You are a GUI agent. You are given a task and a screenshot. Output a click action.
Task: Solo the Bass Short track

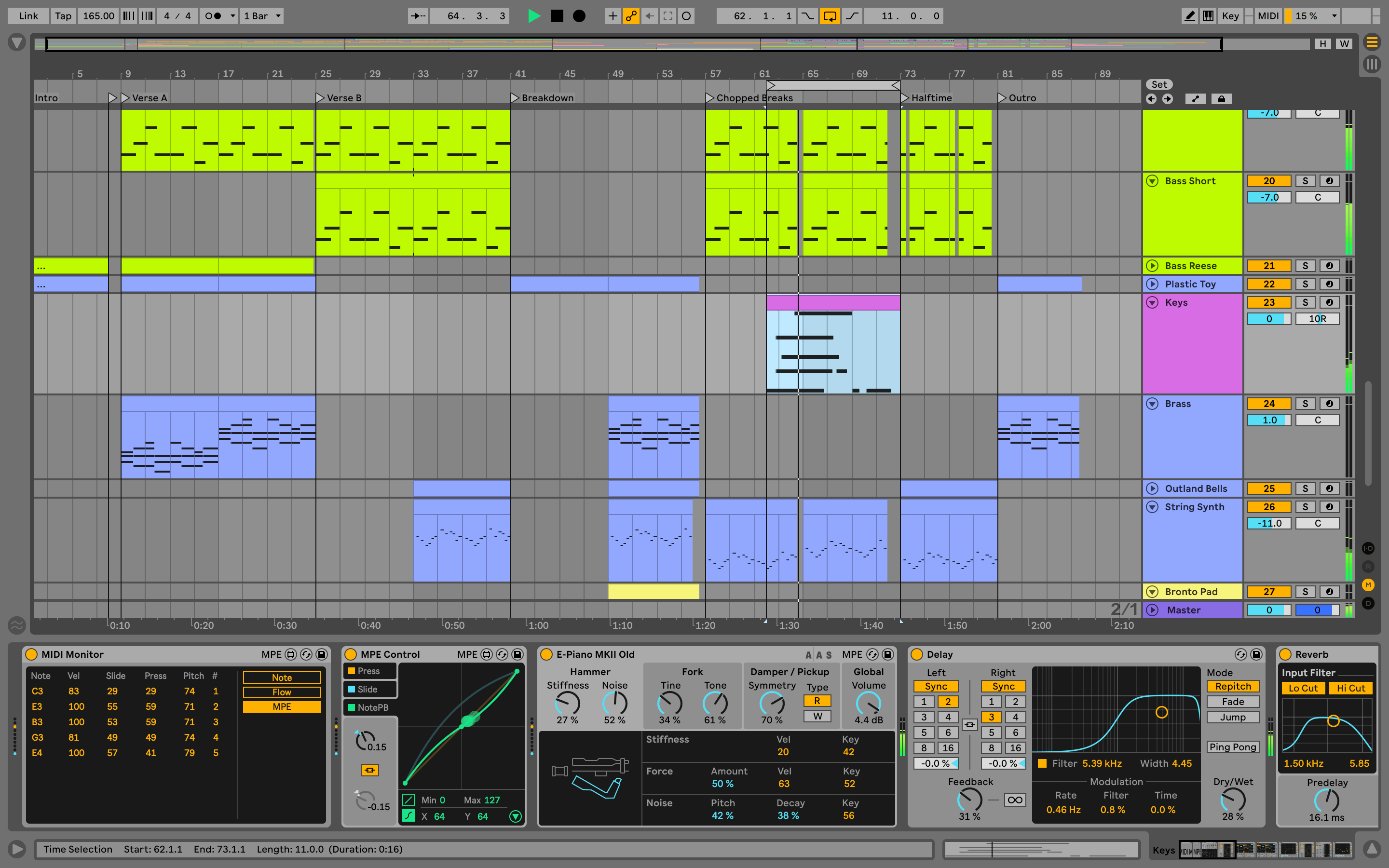pyautogui.click(x=1305, y=181)
